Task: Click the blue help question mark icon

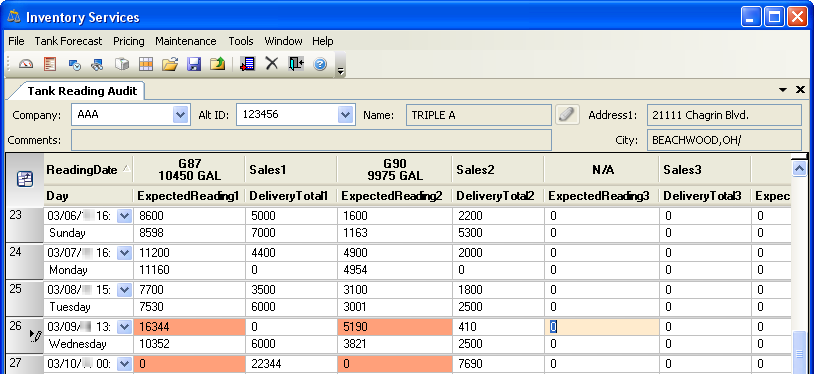Action: (320, 64)
